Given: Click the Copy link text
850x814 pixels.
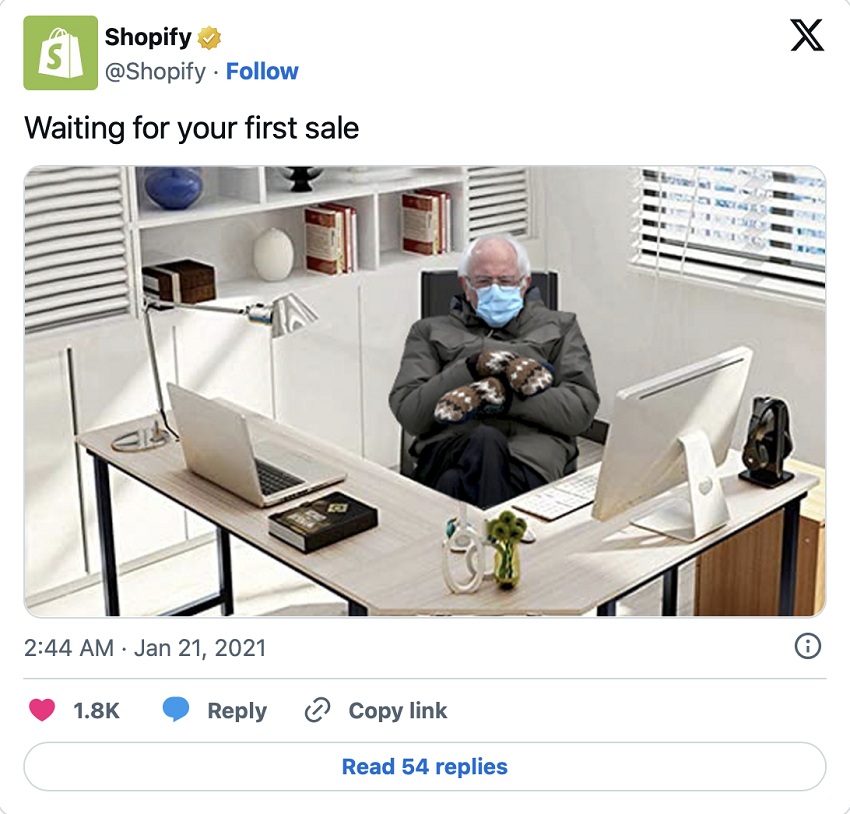Looking at the screenshot, I should 398,710.
